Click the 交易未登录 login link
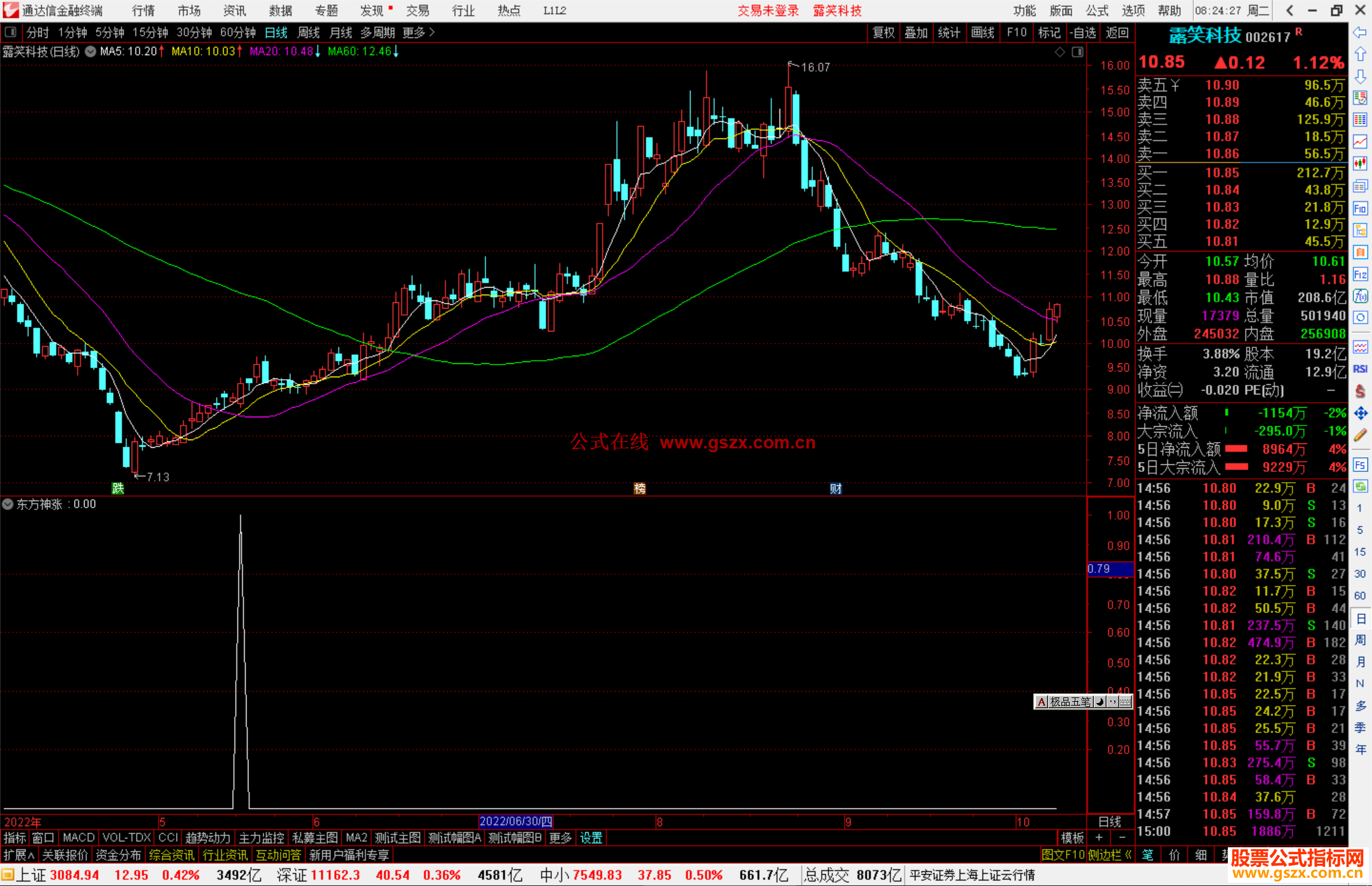 (x=768, y=11)
